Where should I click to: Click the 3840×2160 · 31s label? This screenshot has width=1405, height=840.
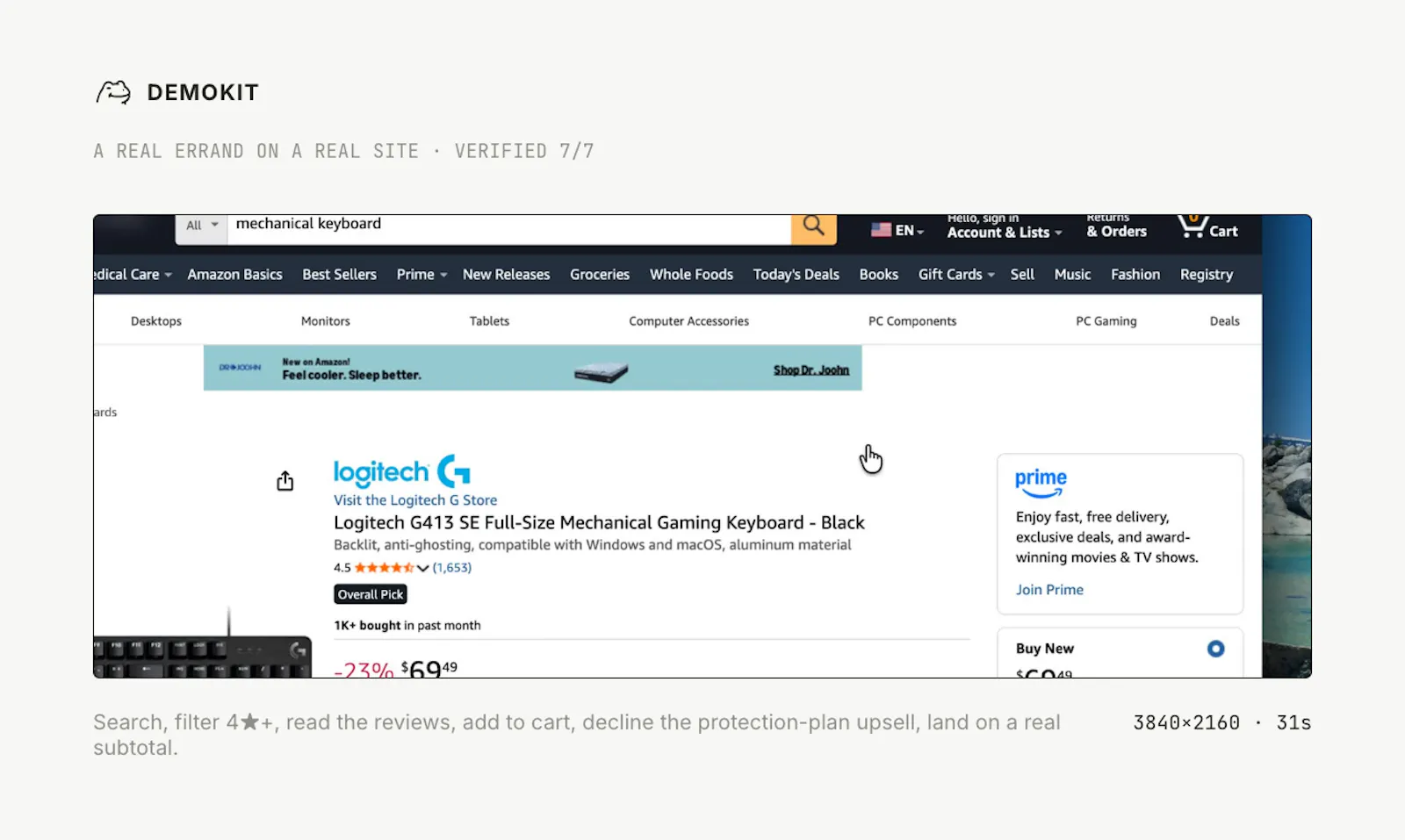1222,722
